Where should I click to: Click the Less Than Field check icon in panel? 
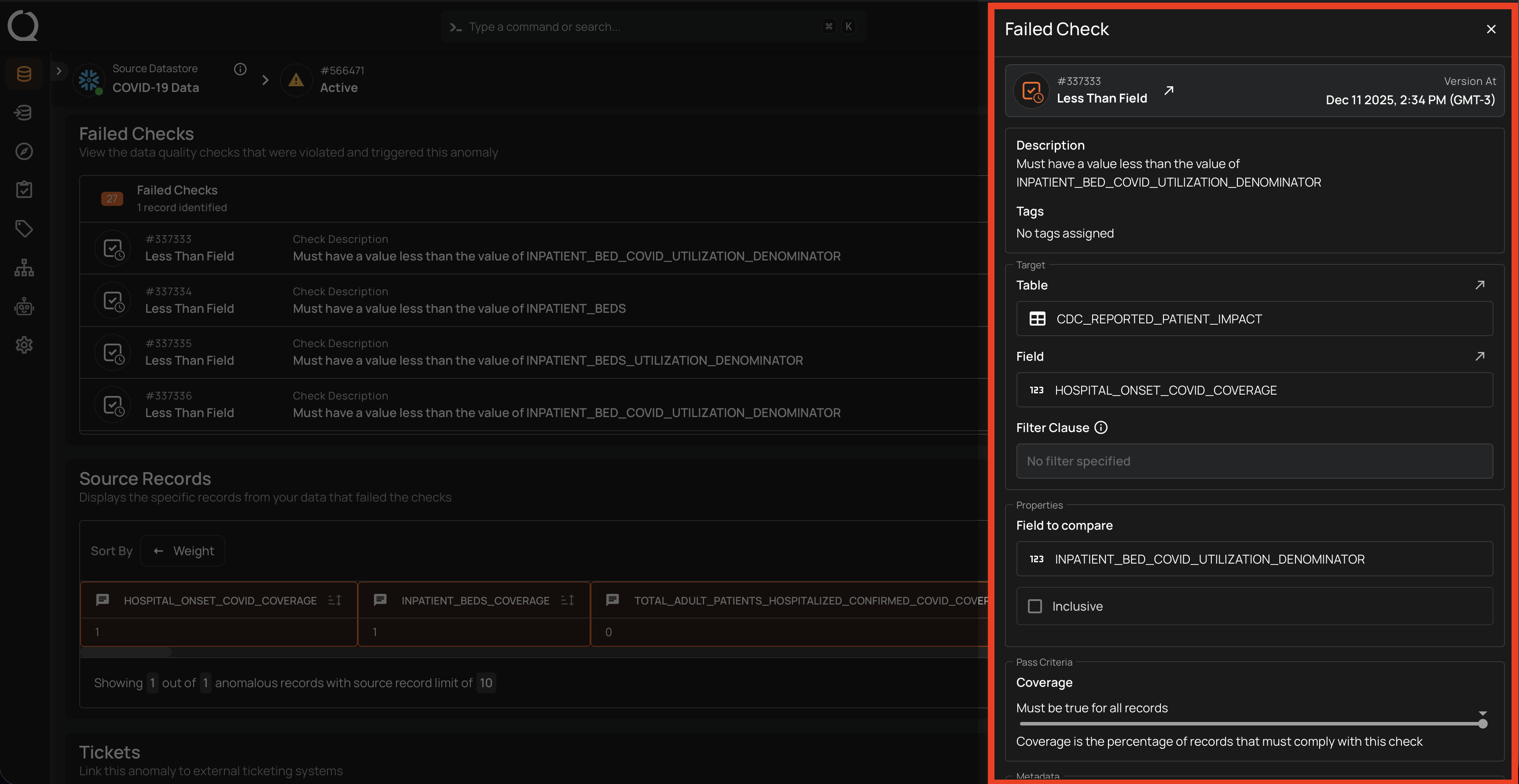[1032, 91]
